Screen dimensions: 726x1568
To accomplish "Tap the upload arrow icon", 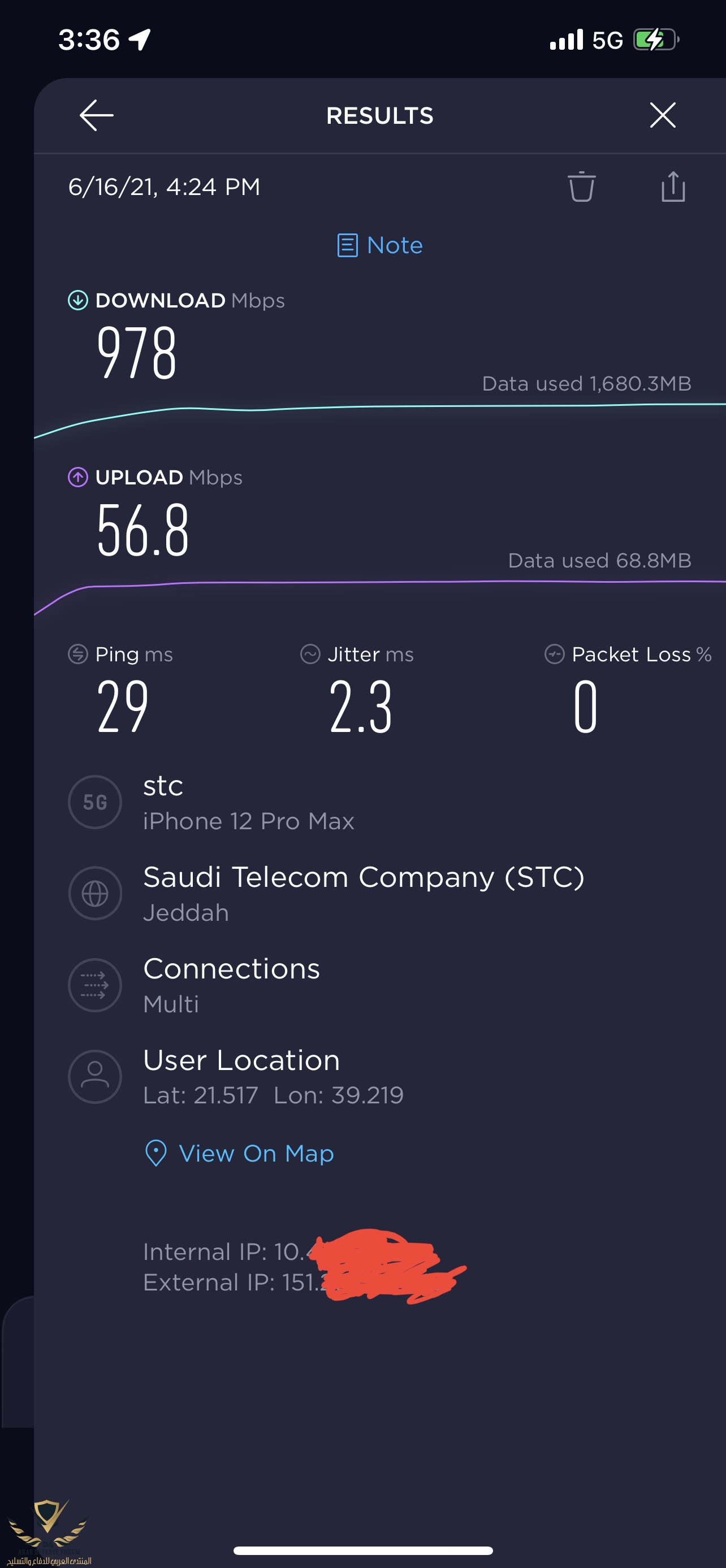I will pyautogui.click(x=78, y=477).
